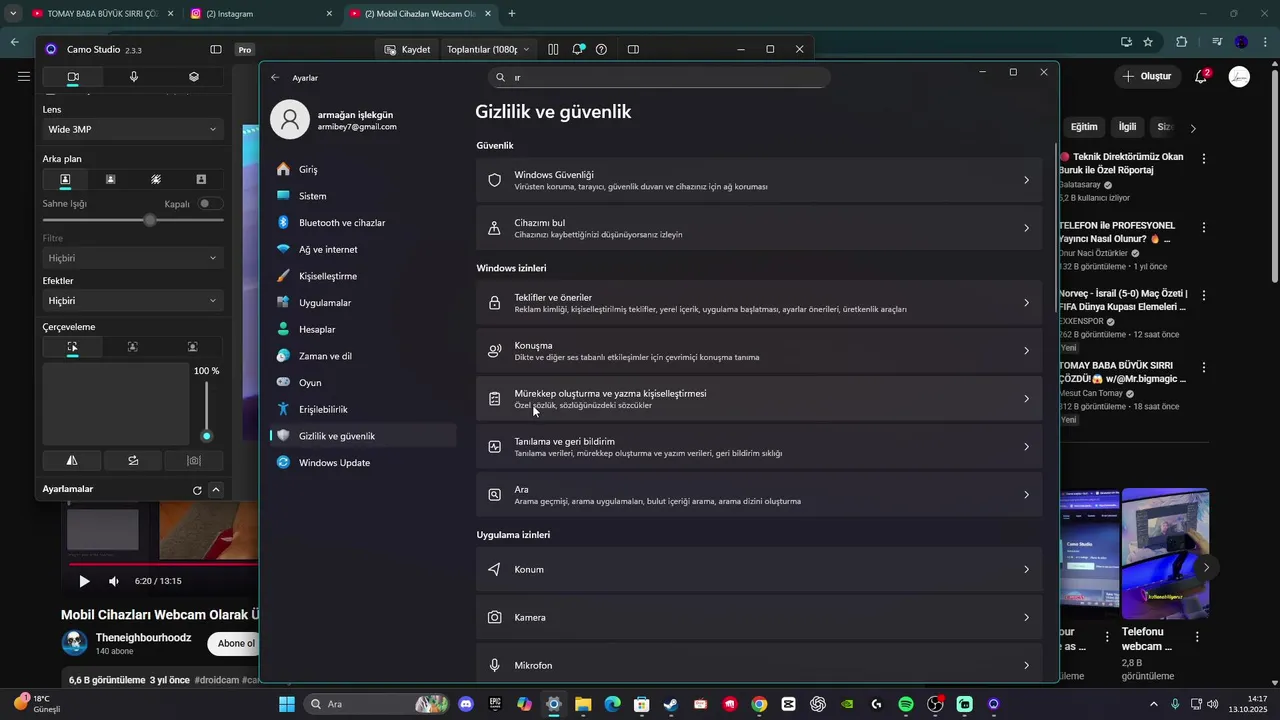Screen dimensions: 1280x720
Task: Click the pause/split icon in Camo Studio toolbar
Action: coord(554,49)
